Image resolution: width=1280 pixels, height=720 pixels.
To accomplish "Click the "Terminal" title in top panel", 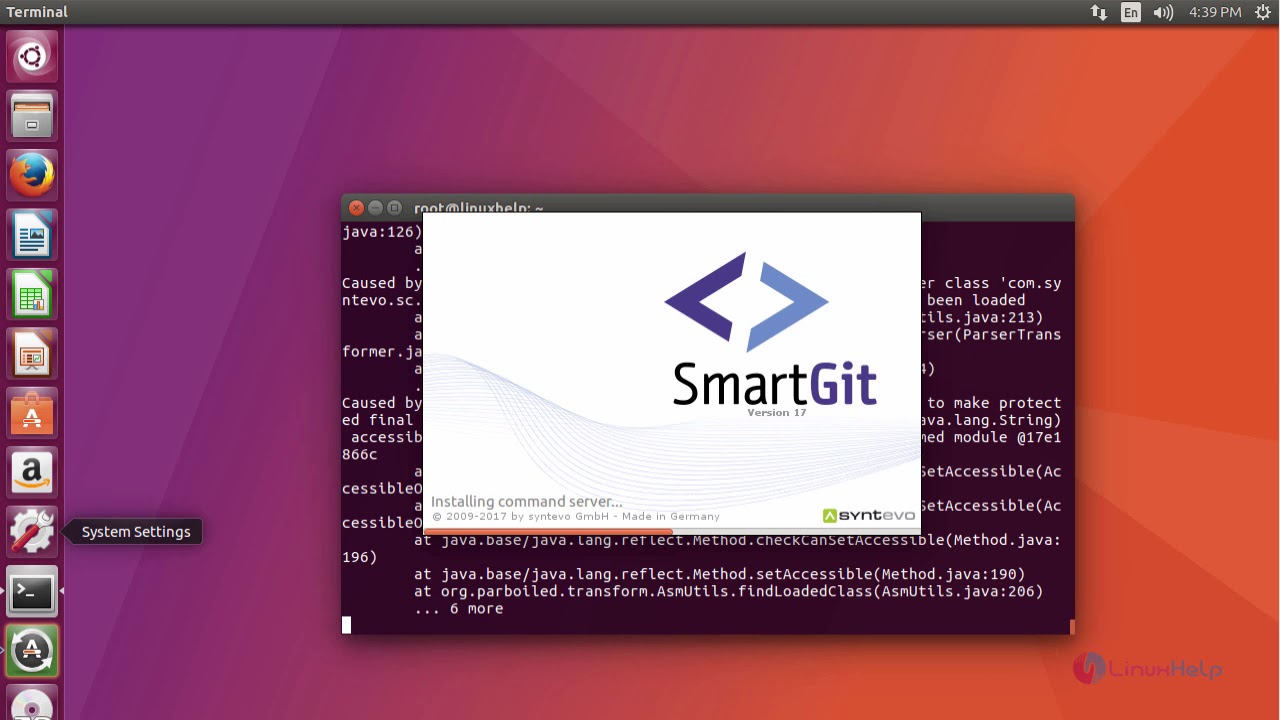I will (37, 12).
